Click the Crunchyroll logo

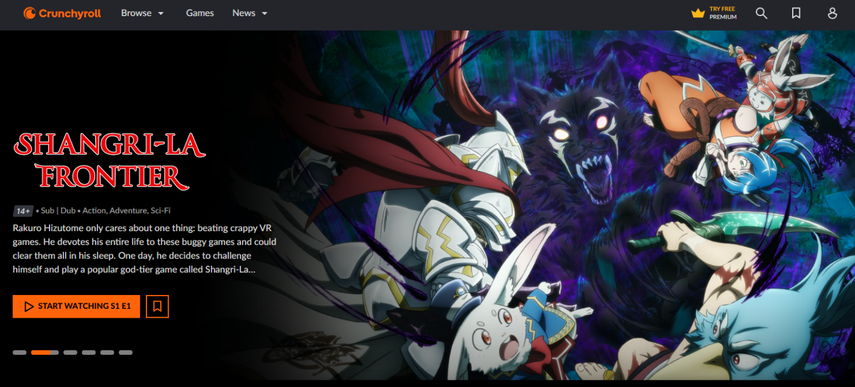click(62, 14)
